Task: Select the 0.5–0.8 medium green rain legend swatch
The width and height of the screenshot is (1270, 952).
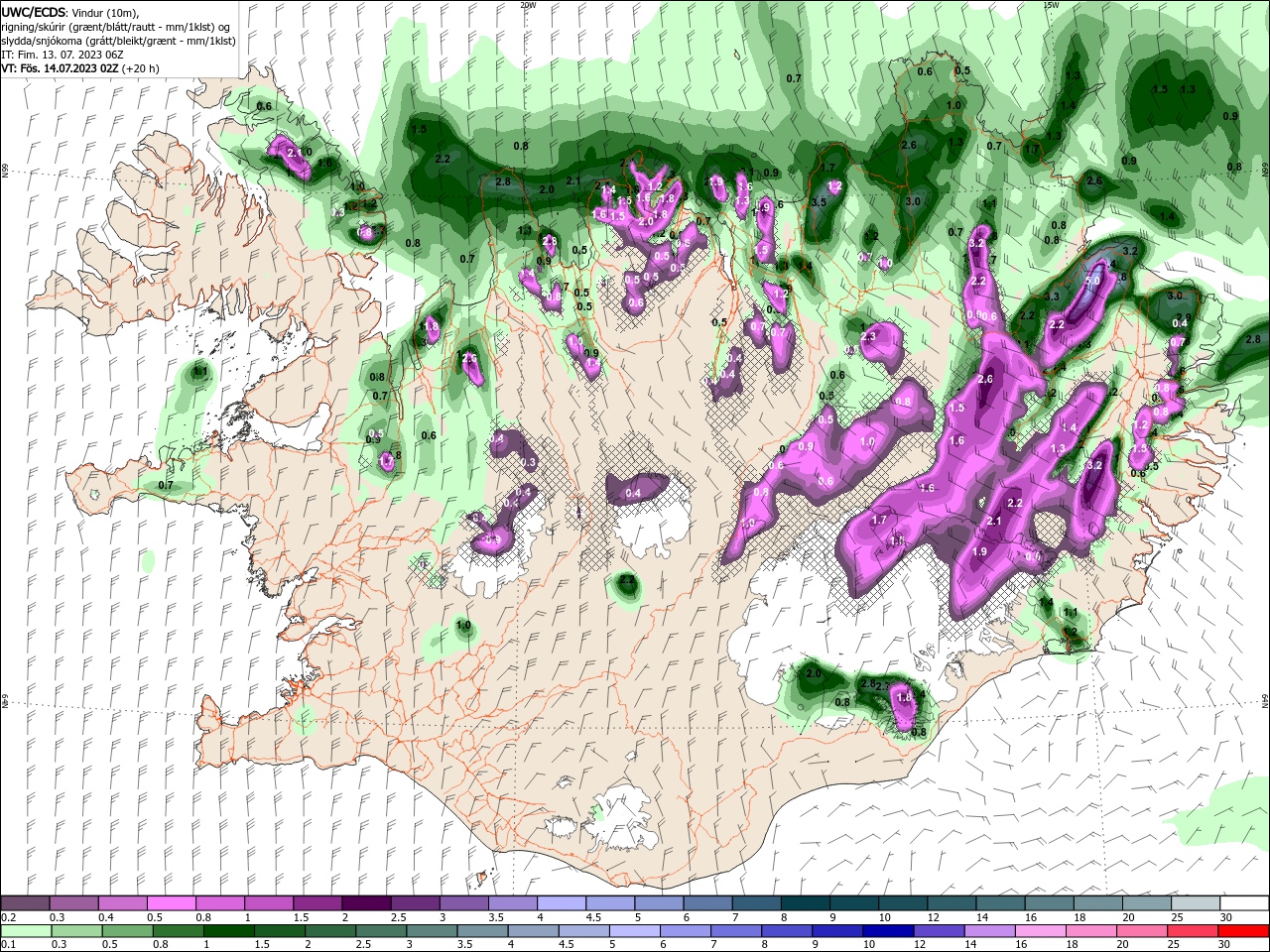Action: (128, 931)
